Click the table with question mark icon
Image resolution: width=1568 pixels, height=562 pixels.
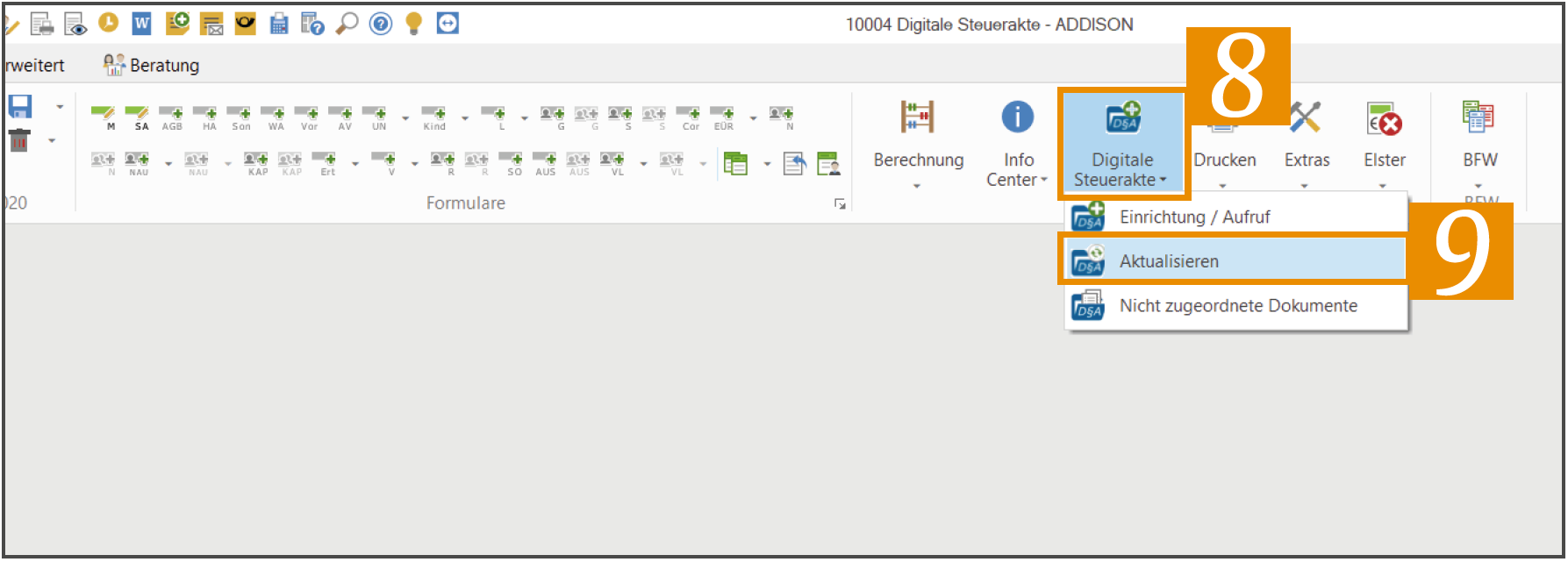pyautogui.click(x=312, y=24)
